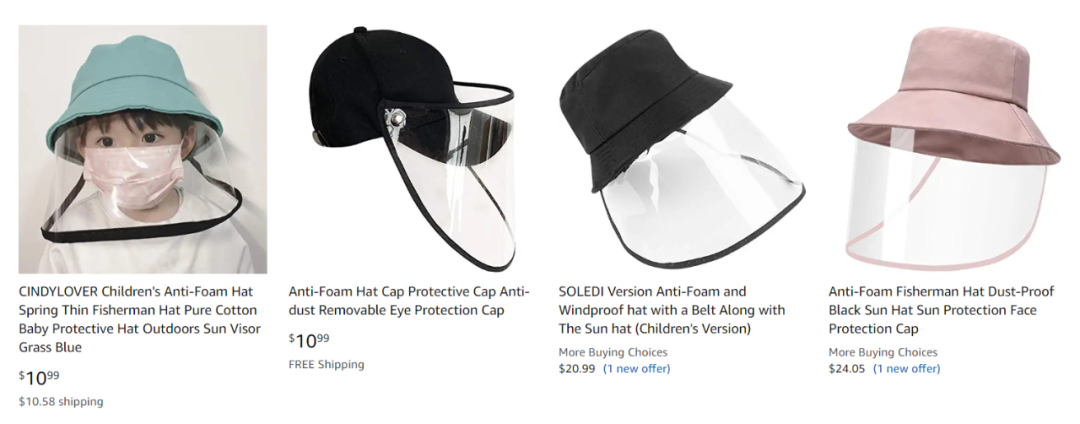Screen dimensions: 1080x424
Task: Click the $24.05 price
Action: click(847, 369)
